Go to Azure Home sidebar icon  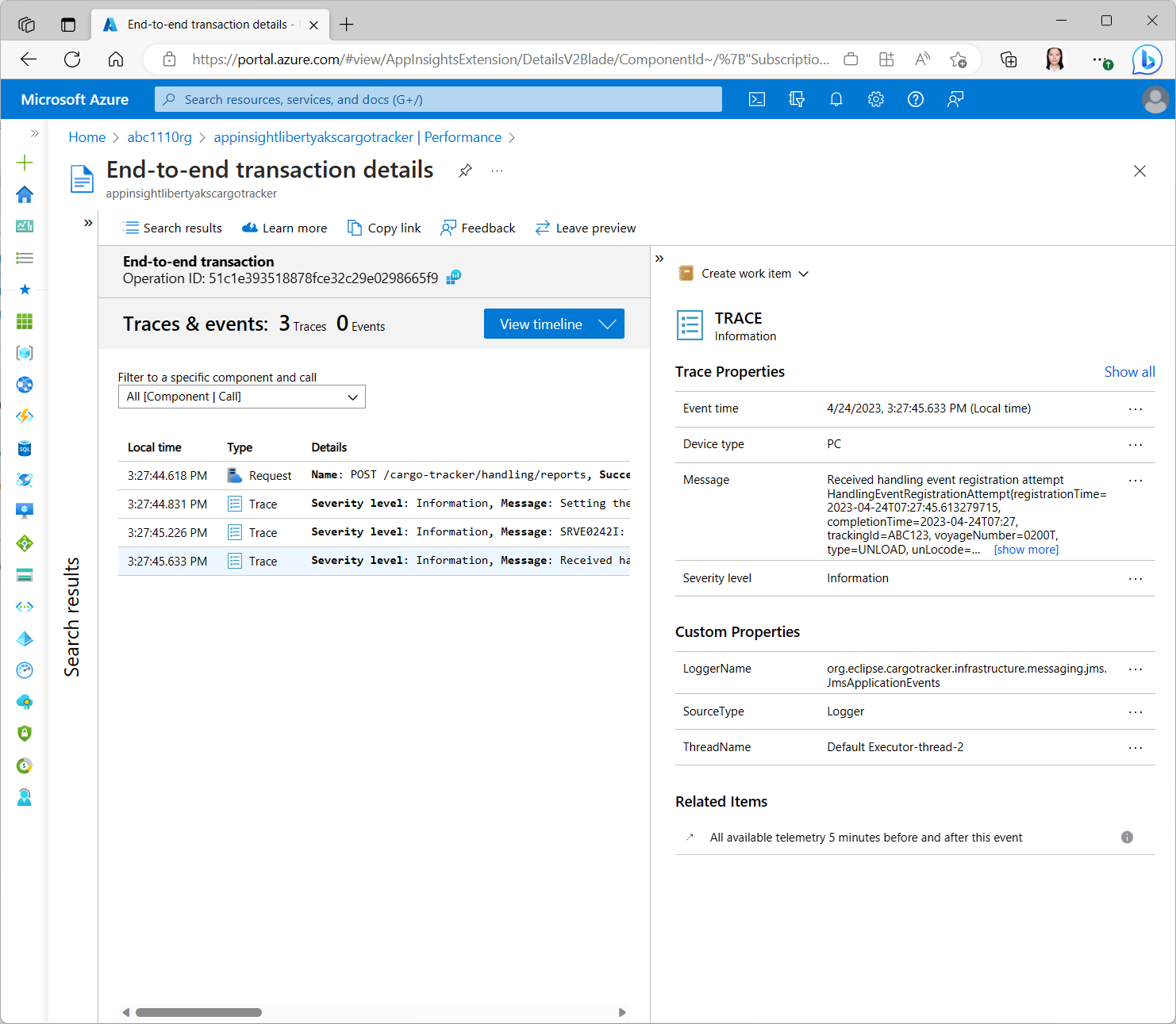pyautogui.click(x=25, y=194)
